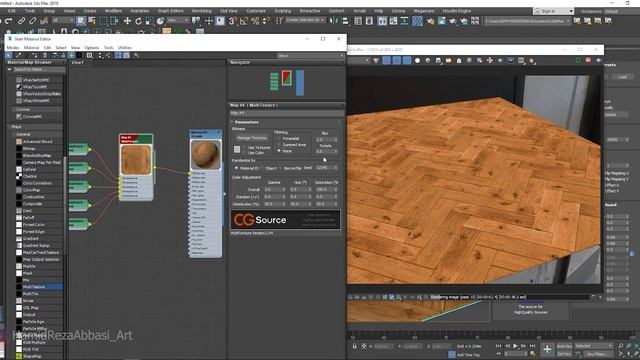640x360 pixels.
Task: Select the None filtering radio button
Action: (x=279, y=151)
